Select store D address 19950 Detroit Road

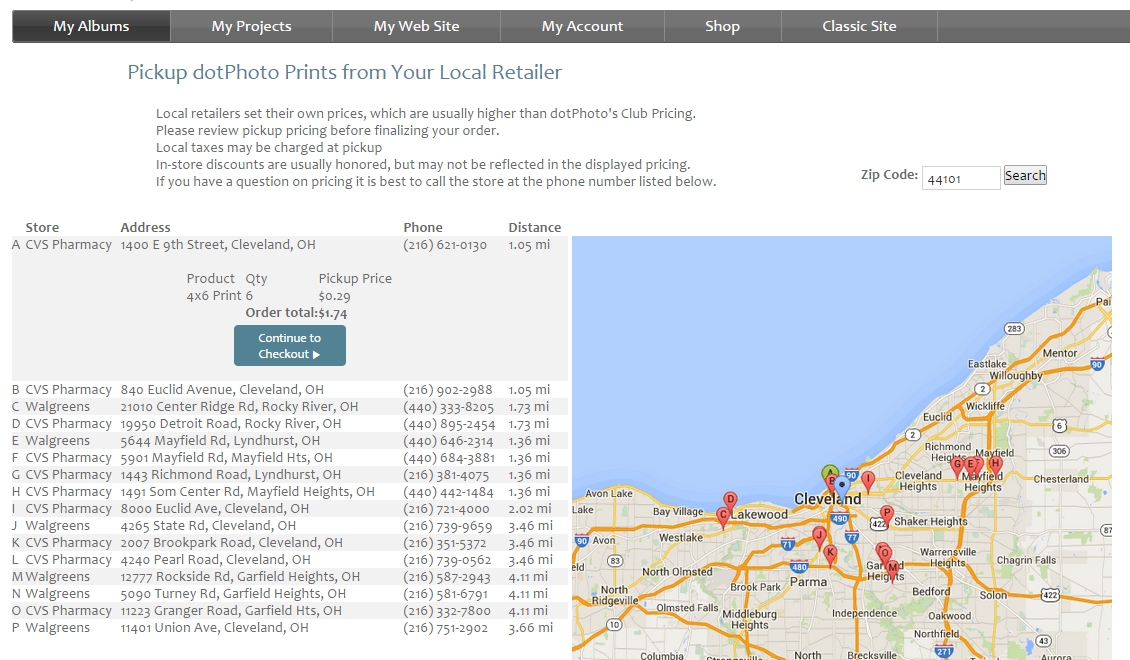[x=231, y=424]
